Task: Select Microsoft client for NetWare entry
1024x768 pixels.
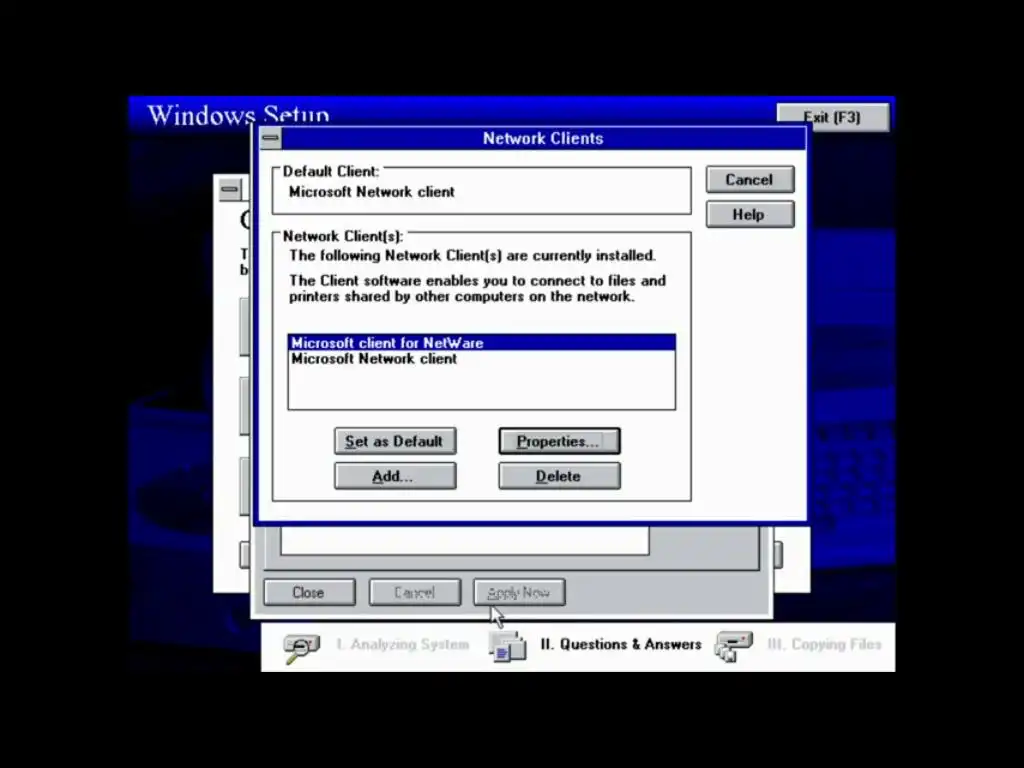Action: tap(481, 343)
